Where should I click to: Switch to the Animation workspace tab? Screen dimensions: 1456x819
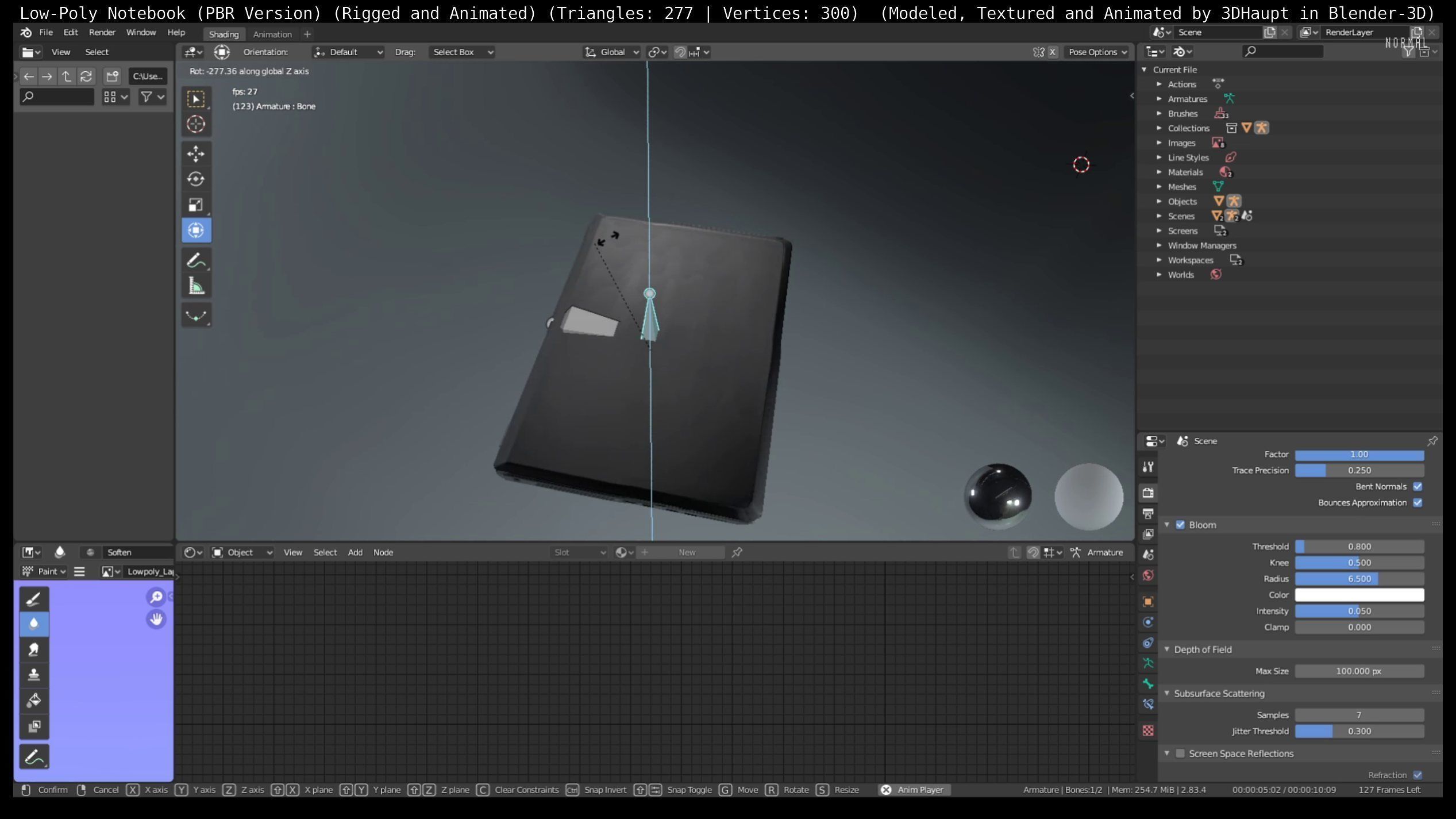click(x=272, y=34)
